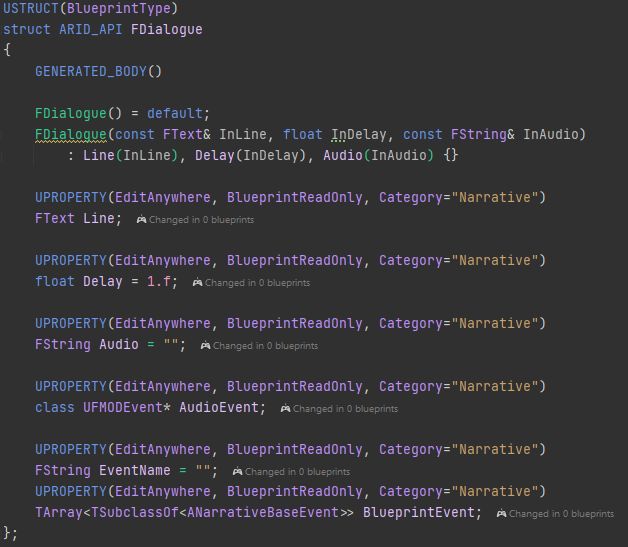Open 'Changed in 0 blueprints' hint for EventName
Screen dimensions: 628x547
[x=298, y=472]
